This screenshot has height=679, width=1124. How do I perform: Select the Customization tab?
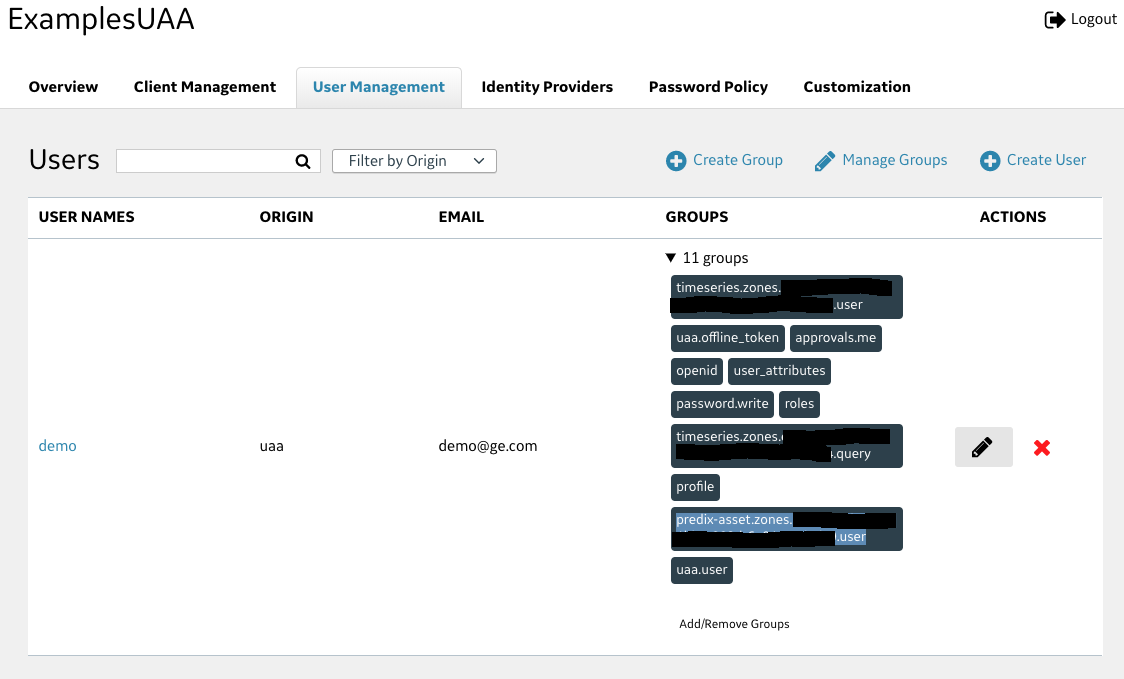(857, 87)
